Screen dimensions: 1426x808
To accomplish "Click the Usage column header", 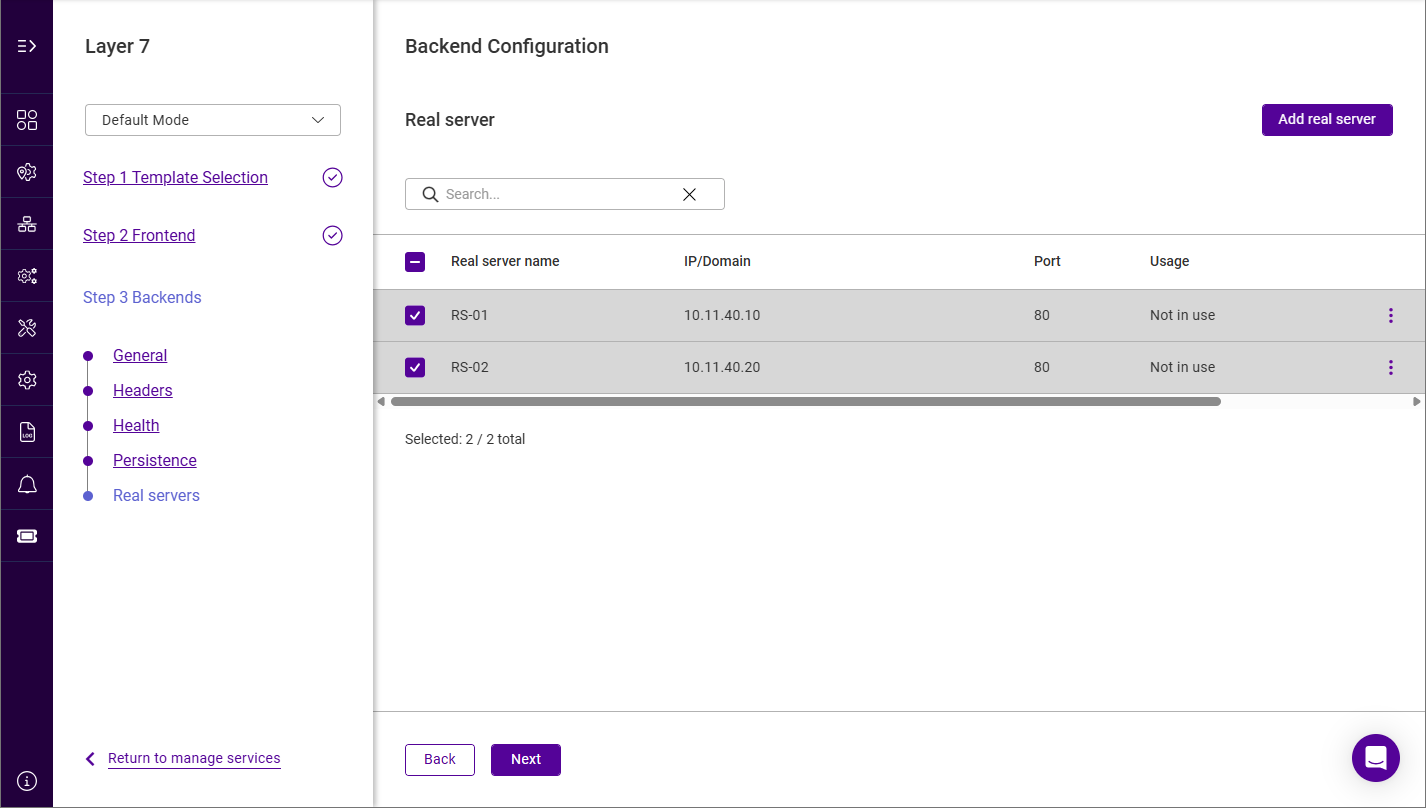I will click(x=1169, y=262).
